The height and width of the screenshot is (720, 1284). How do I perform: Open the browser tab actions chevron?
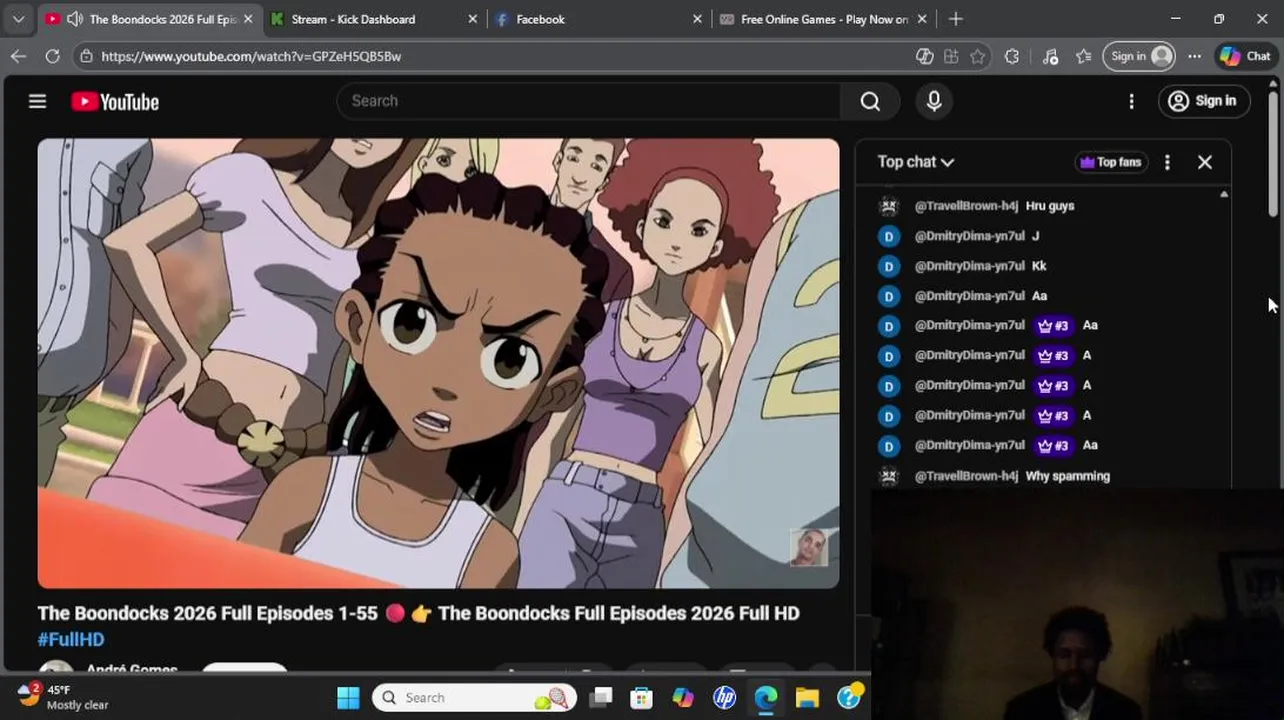click(18, 19)
